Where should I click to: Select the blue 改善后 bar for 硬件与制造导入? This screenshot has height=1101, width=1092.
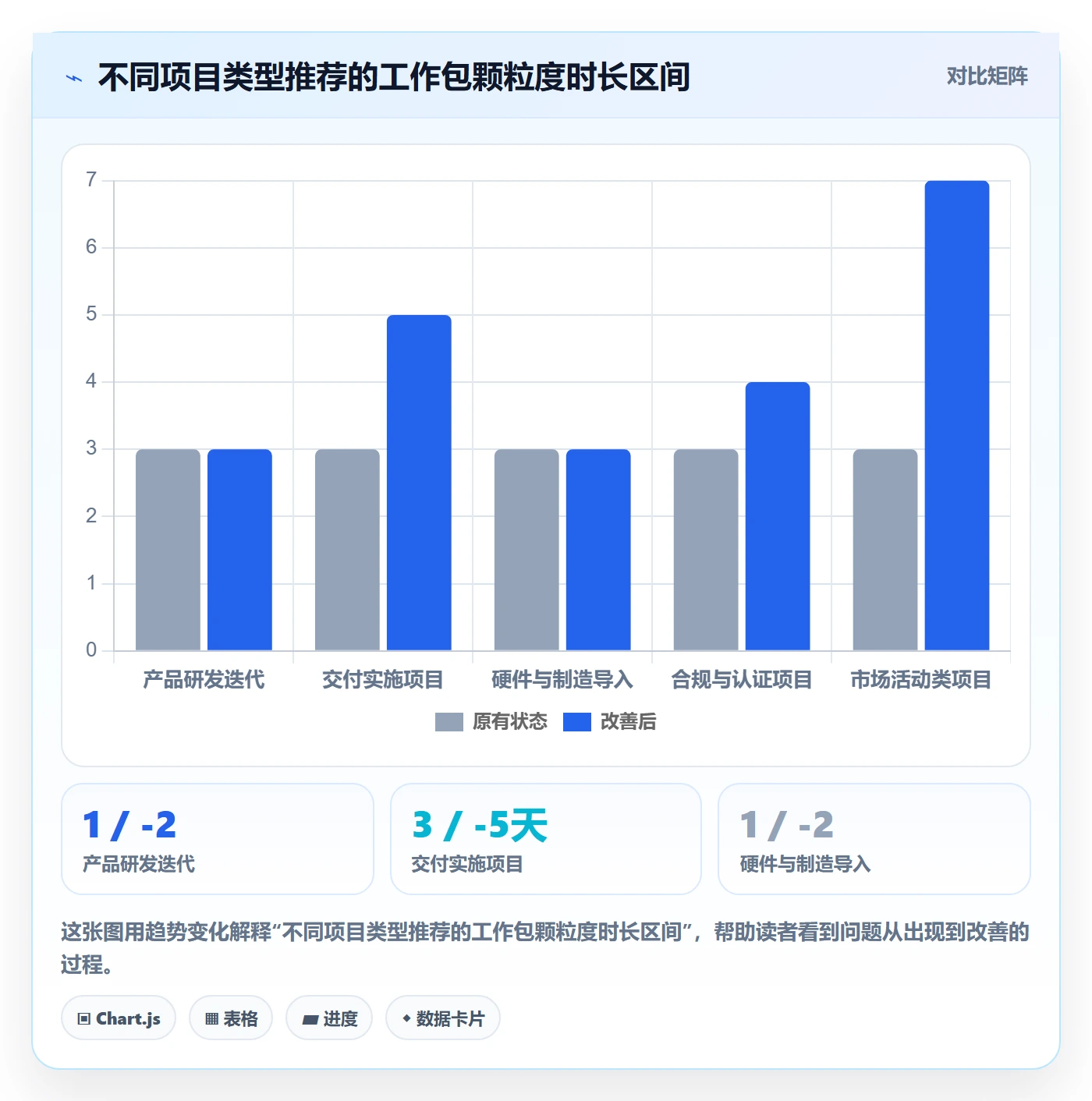point(598,550)
